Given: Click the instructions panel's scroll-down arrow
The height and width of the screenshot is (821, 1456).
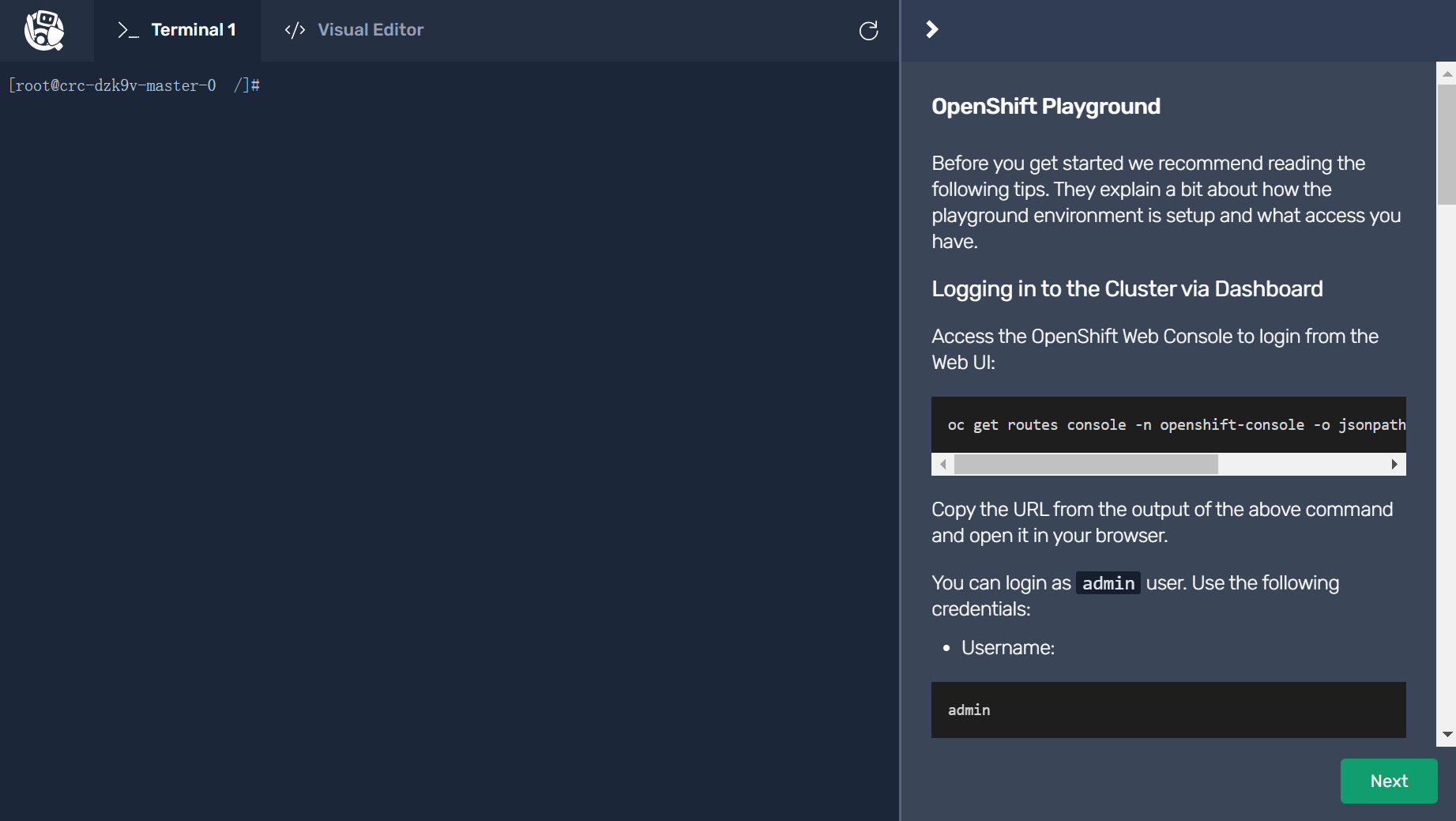Looking at the screenshot, I should tap(1447, 735).
